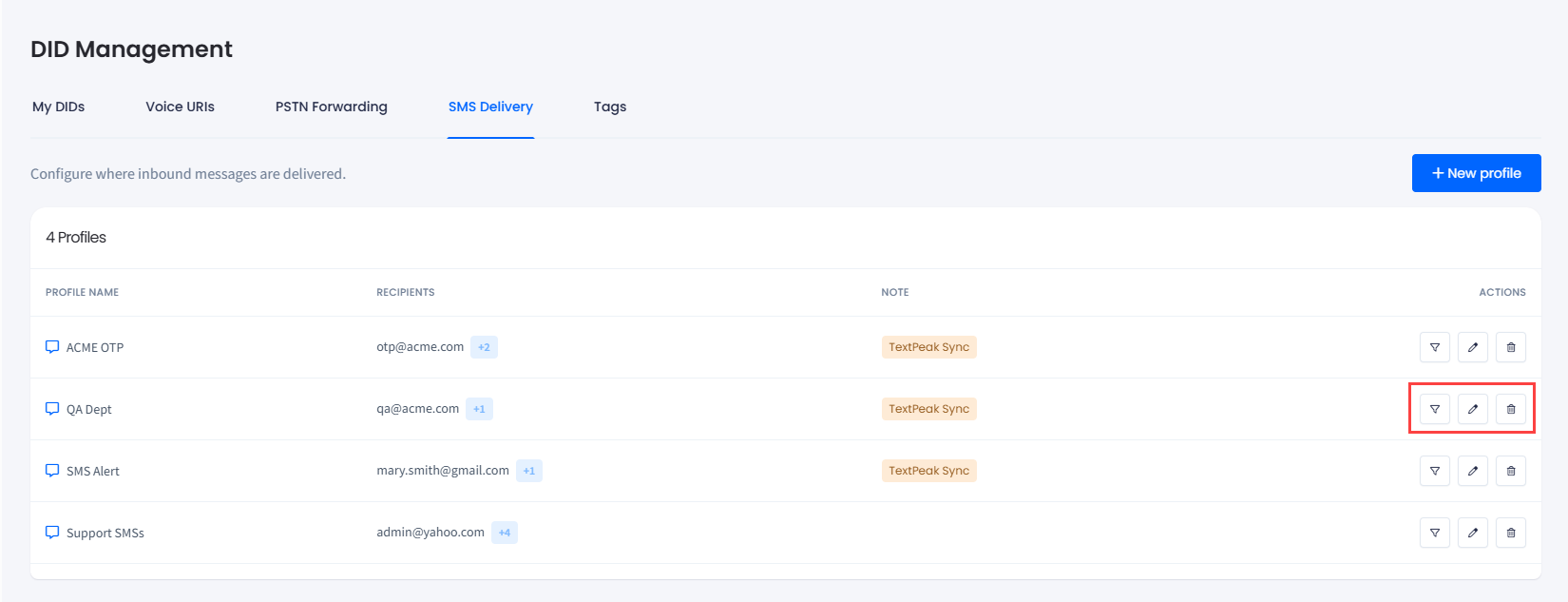The width and height of the screenshot is (1568, 602).
Task: Click the filter icon for ACME OTP
Action: (x=1435, y=347)
